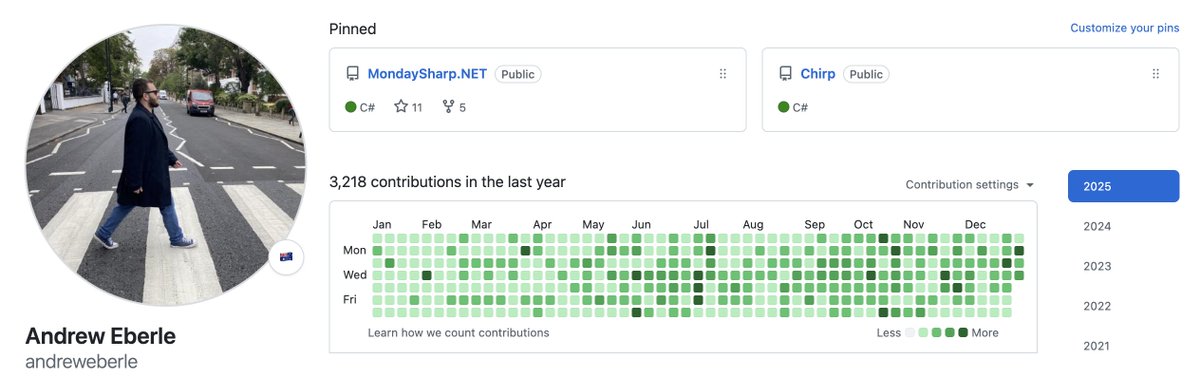Click the repo icon beside MondaySharp.NET
Image resolution: width=1200 pixels, height=378 pixels.
coord(352,74)
